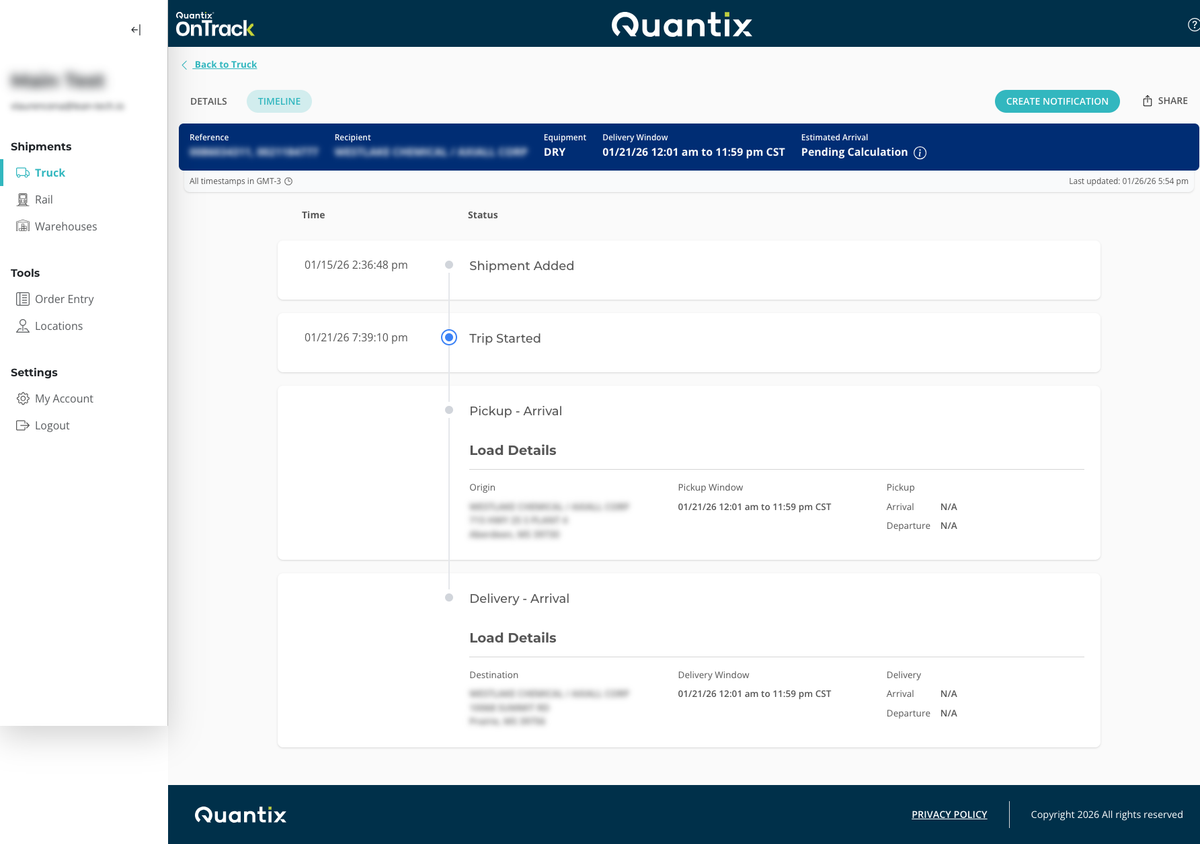This screenshot has width=1200, height=844.
Task: Click the Shipment Added timeline dot
Action: pos(449,265)
